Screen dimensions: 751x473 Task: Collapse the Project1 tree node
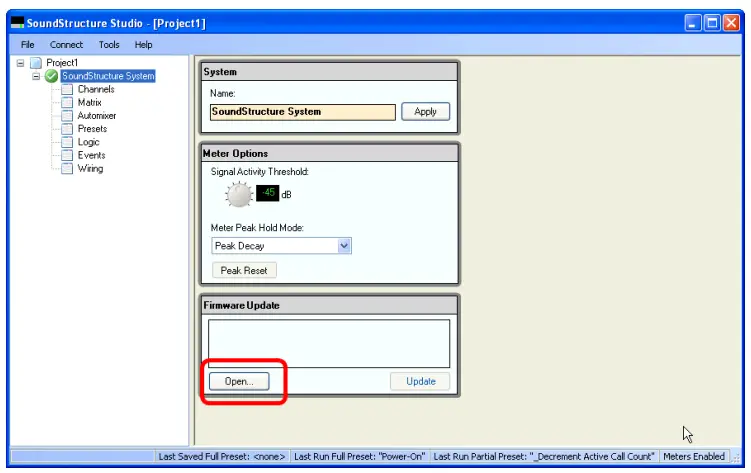coord(20,63)
